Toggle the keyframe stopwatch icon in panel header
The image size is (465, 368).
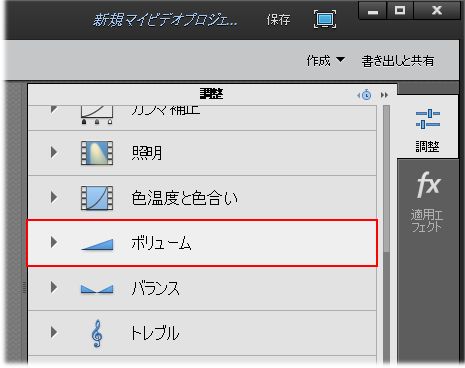[365, 95]
